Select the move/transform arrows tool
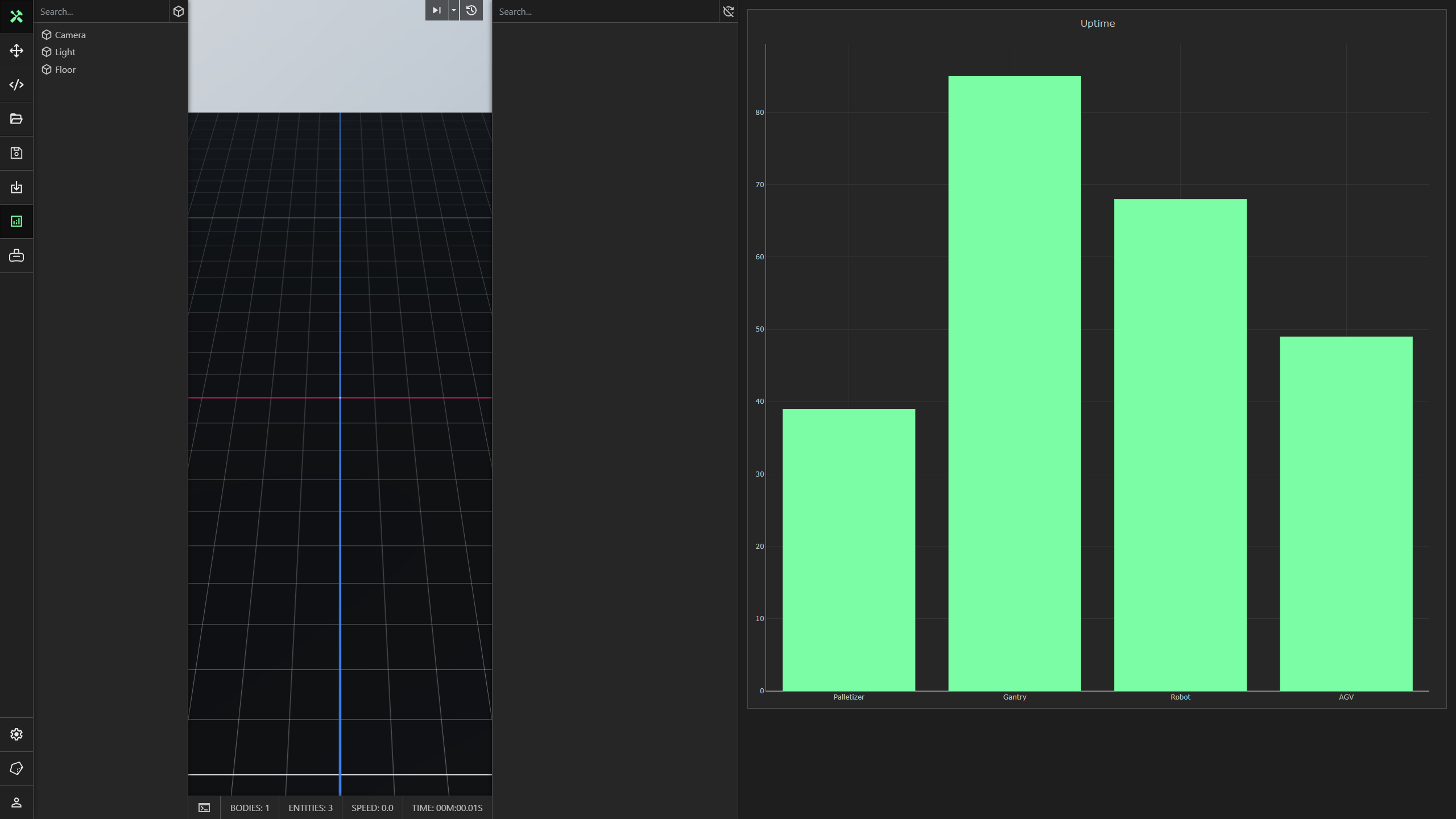 pyautogui.click(x=16, y=51)
